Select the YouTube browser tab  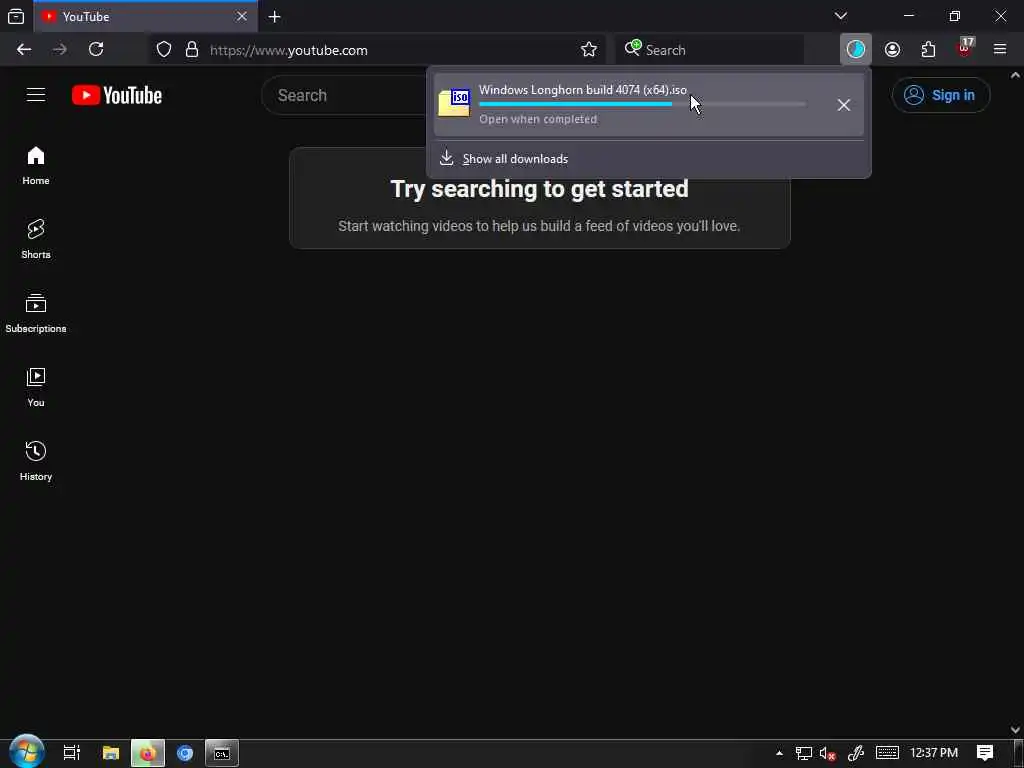click(146, 16)
